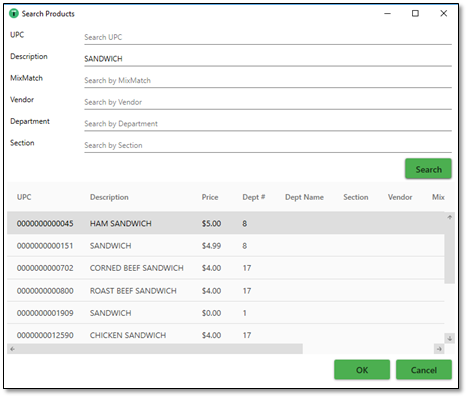Click the Cancel button
This screenshot has width=468, height=398.
pos(424,370)
